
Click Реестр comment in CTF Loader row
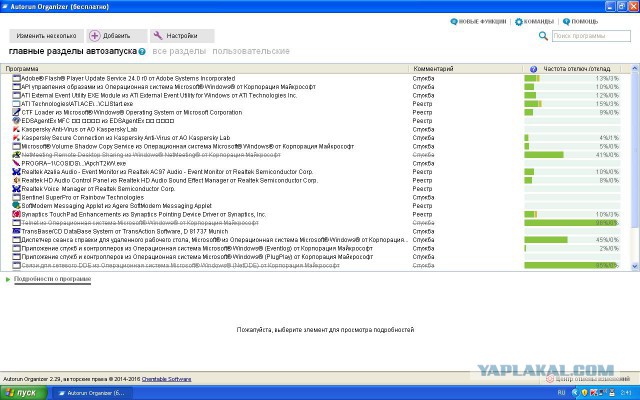(x=422, y=112)
